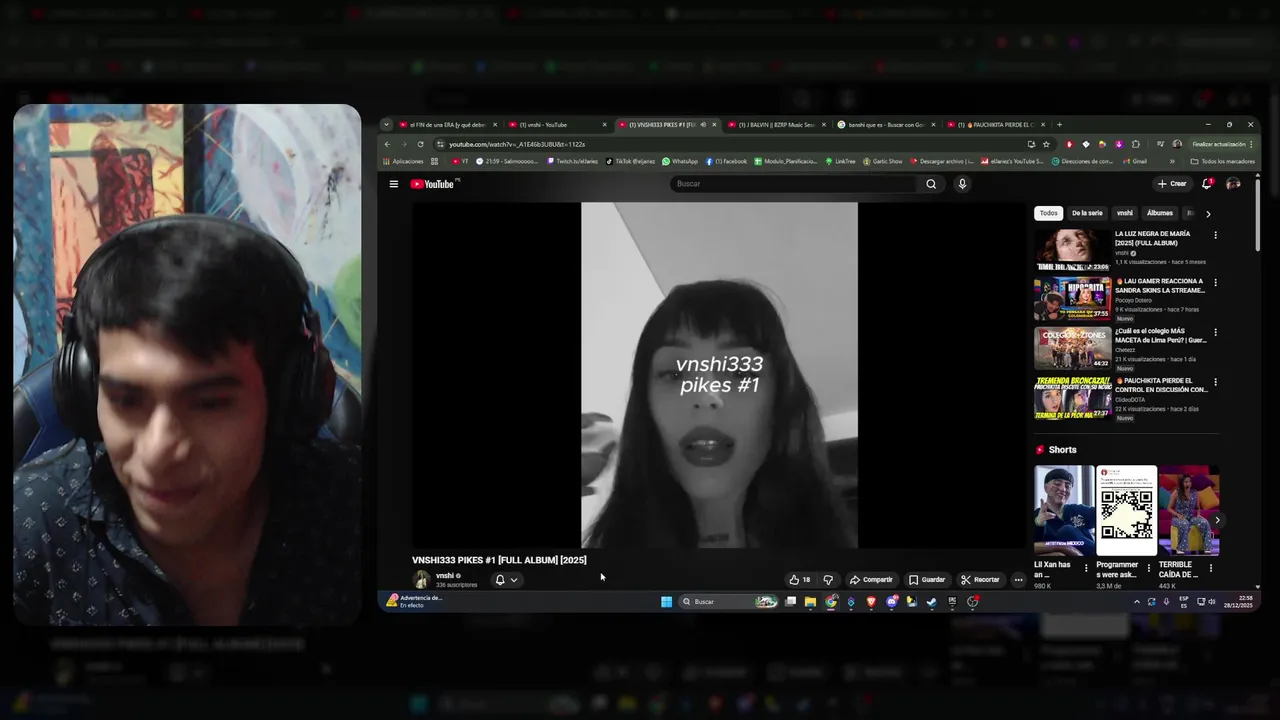
Task: Switch to PAUCHIKITA PIERDE browser tab
Action: click(995, 125)
